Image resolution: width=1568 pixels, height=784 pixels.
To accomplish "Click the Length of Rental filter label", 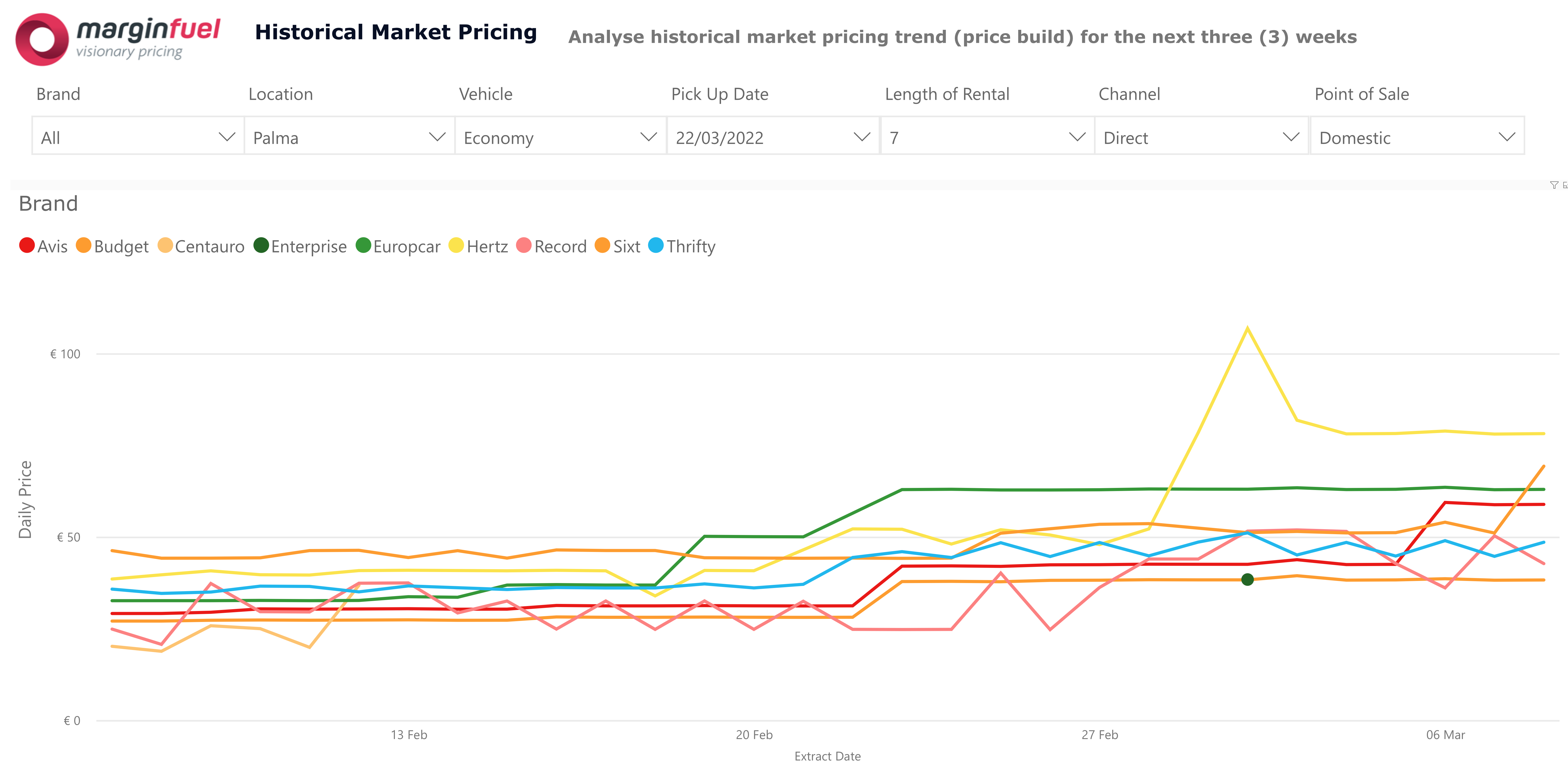I will 947,94.
